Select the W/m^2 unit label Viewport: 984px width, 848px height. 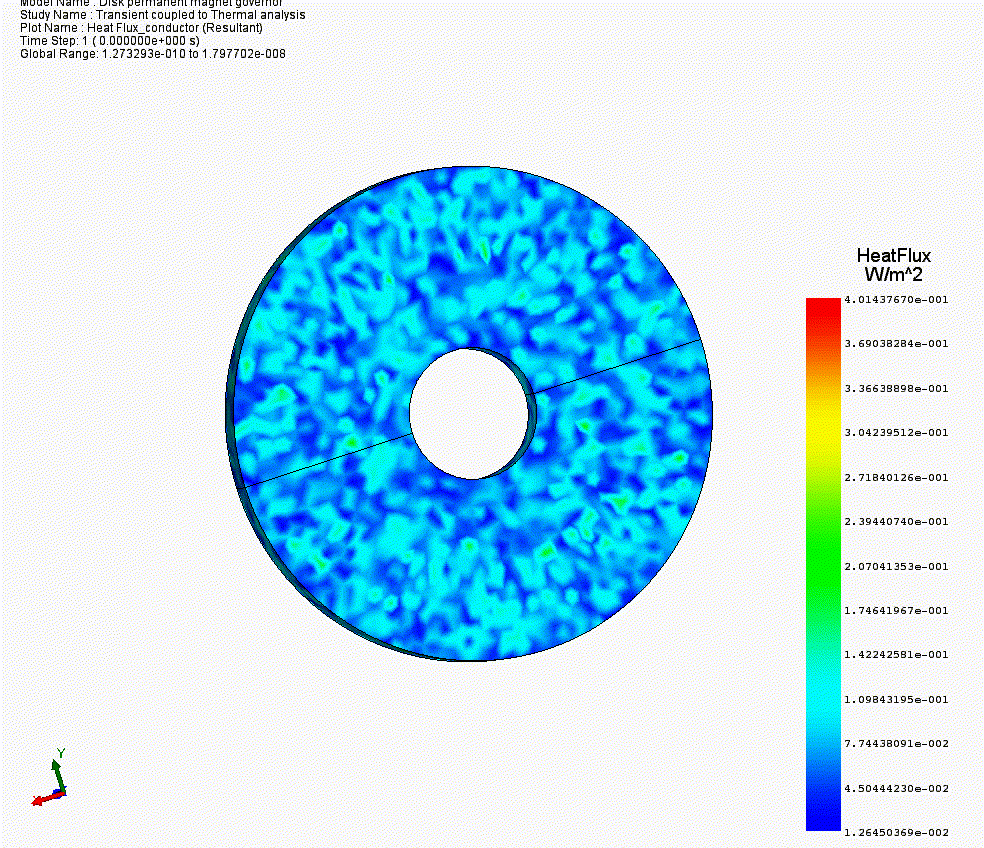(x=892, y=274)
